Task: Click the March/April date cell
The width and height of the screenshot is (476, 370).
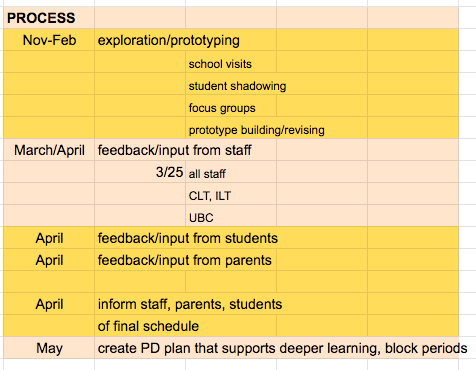Action: coord(49,150)
